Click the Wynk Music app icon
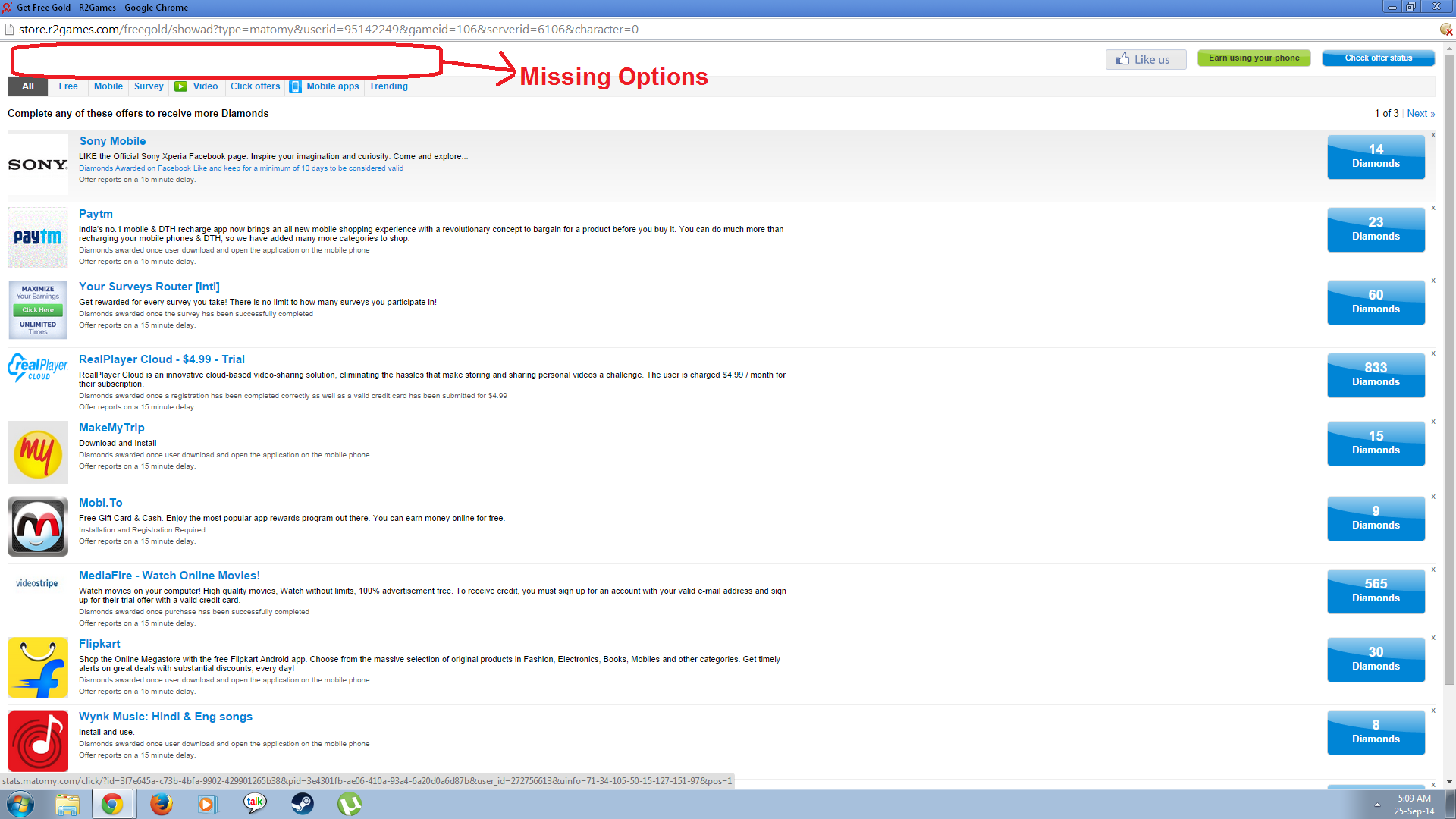 [37, 740]
